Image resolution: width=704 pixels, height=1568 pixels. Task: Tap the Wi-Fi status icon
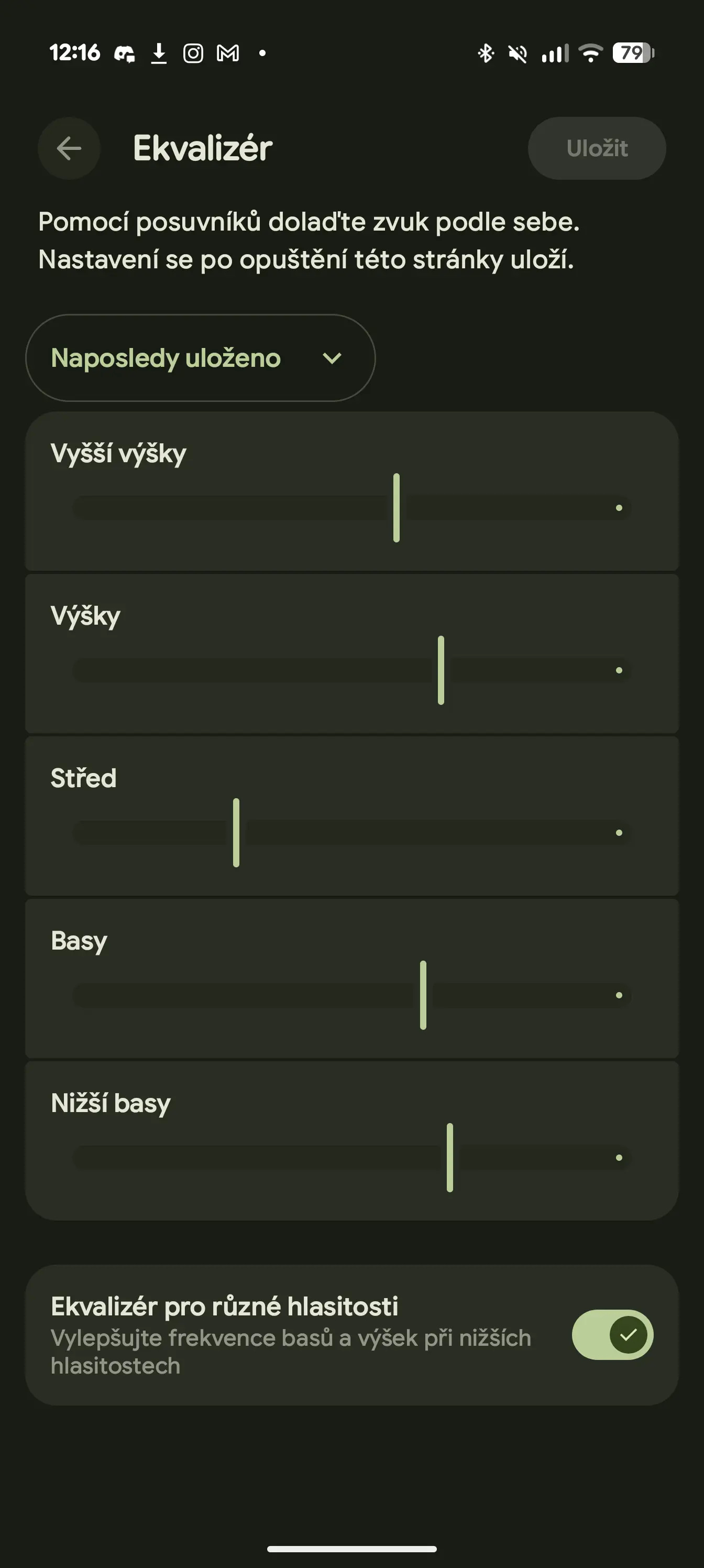tap(590, 53)
